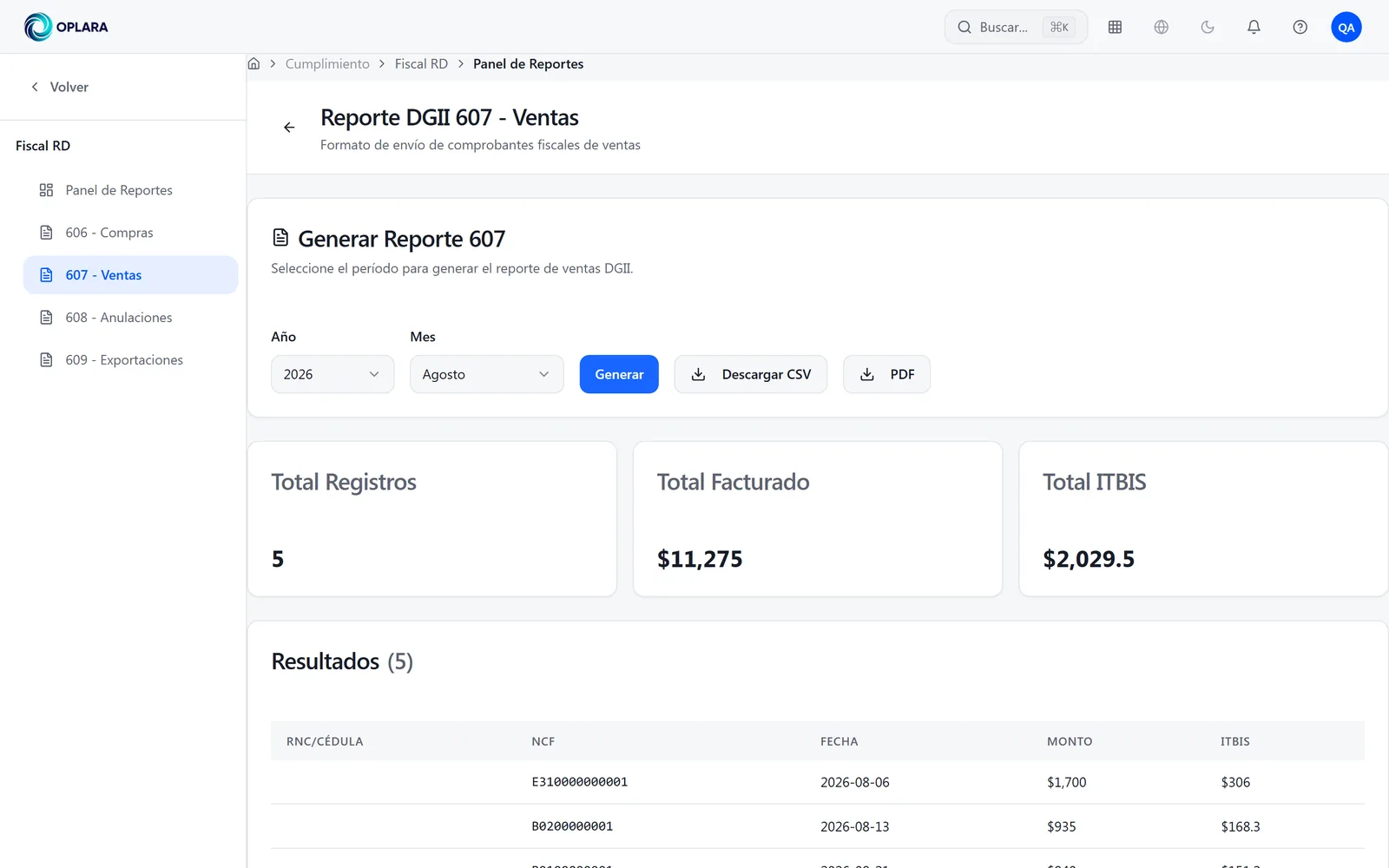Open QA user avatar menu
This screenshot has height=868, width=1389.
click(x=1346, y=27)
